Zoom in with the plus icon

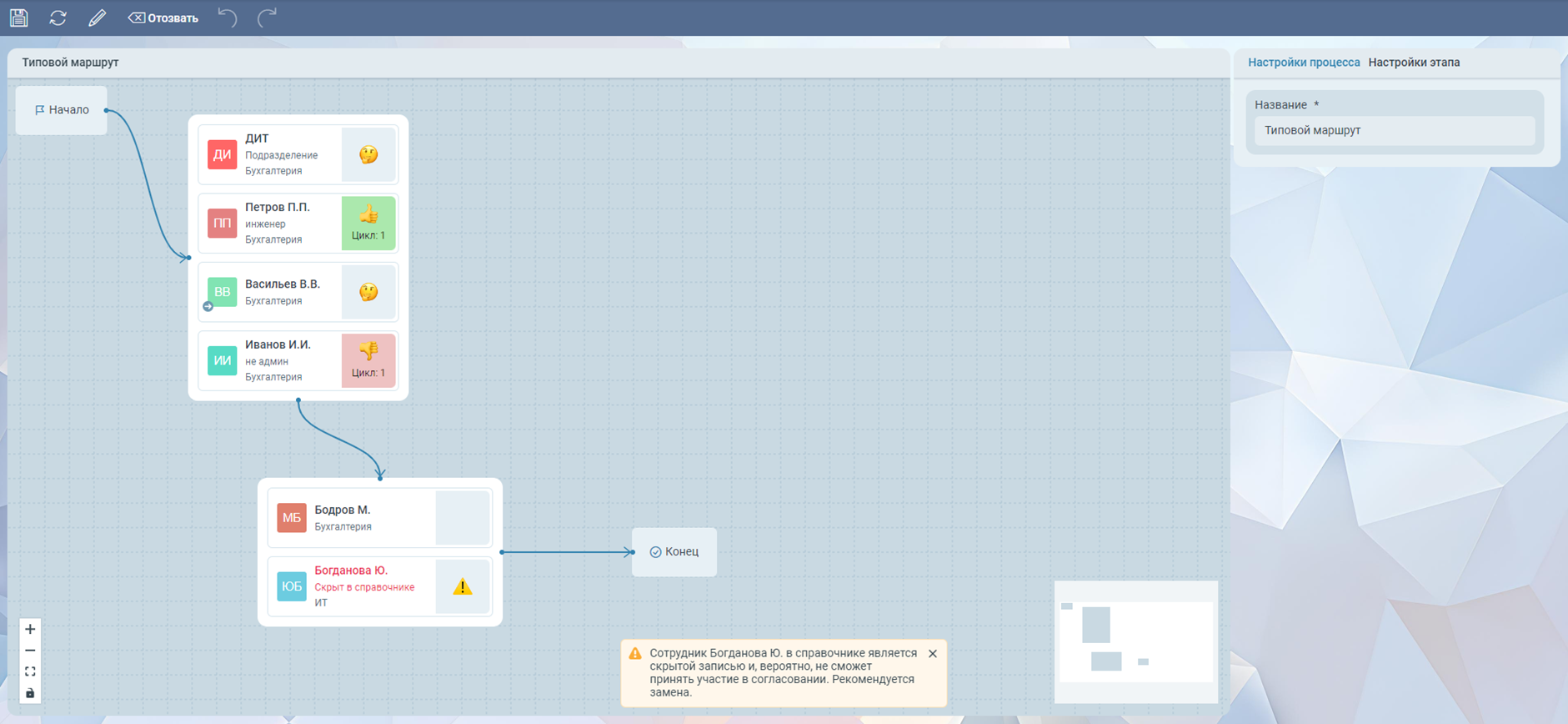pyautogui.click(x=30, y=629)
